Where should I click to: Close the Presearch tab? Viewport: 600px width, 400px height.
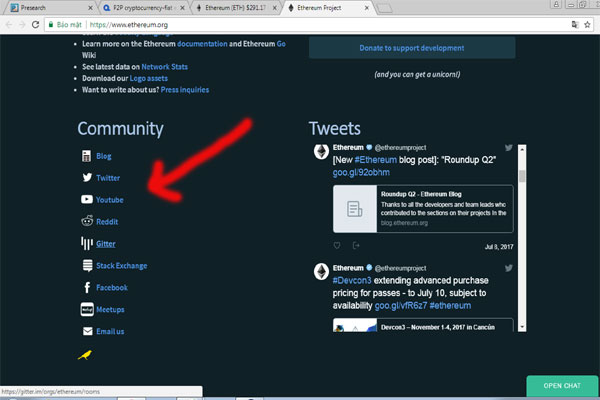(x=90, y=8)
